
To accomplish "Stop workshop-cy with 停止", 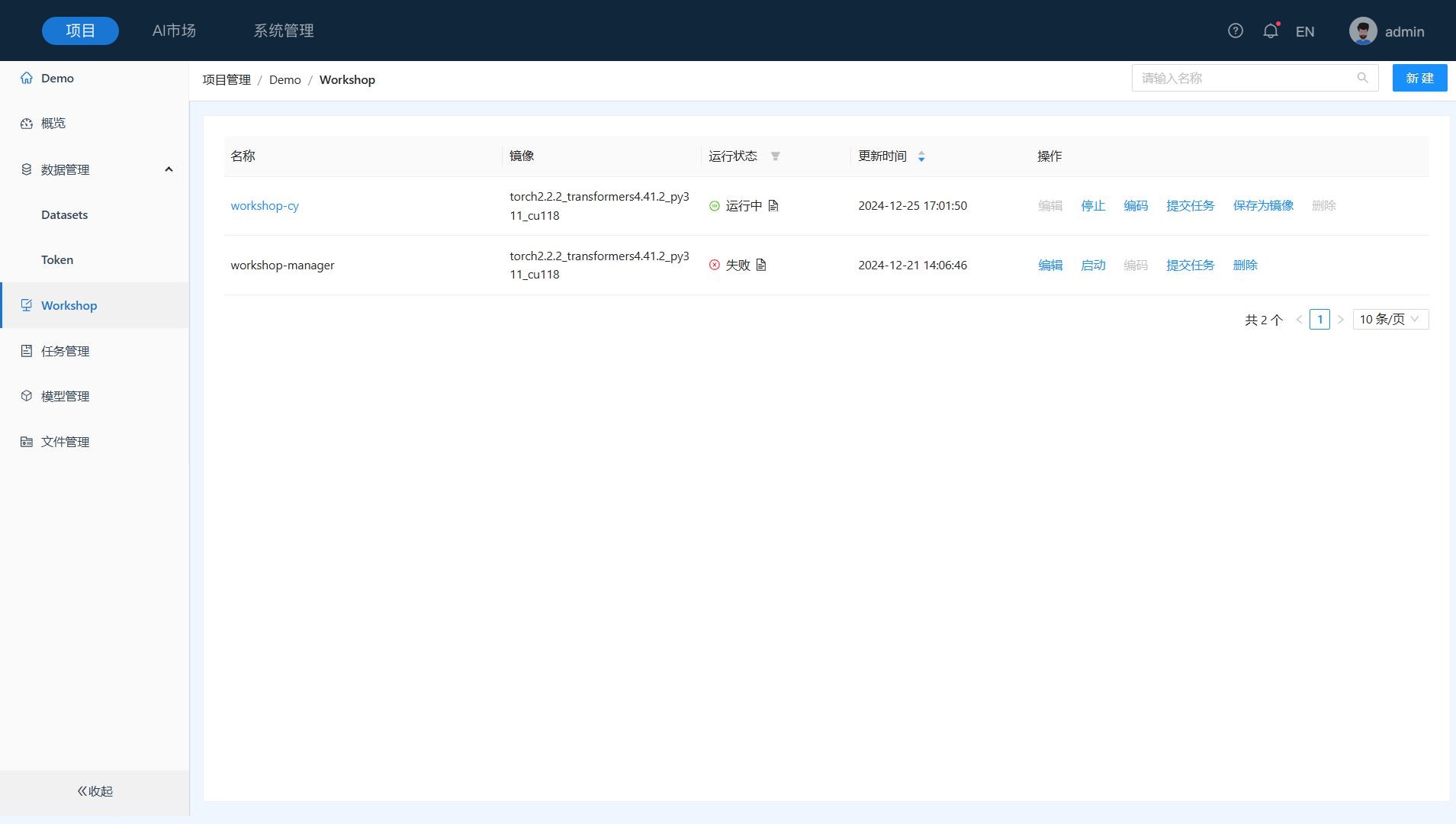I will [1092, 206].
